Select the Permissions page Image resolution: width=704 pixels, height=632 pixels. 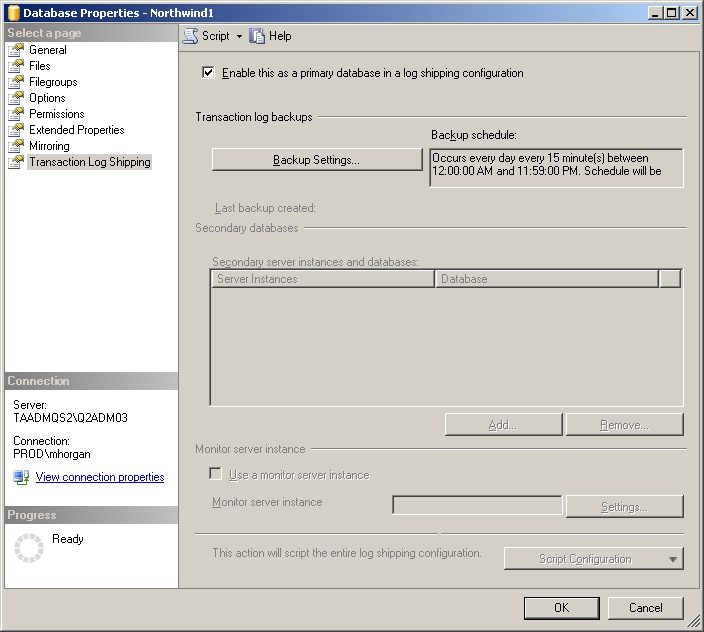click(57, 114)
